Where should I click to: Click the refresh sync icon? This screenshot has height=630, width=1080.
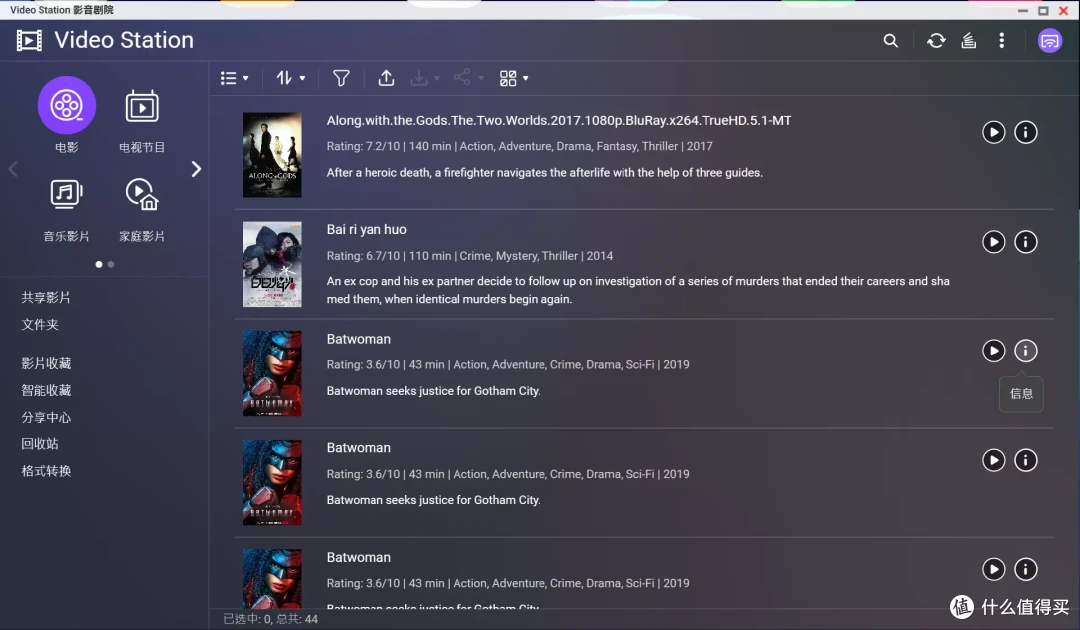(x=936, y=41)
